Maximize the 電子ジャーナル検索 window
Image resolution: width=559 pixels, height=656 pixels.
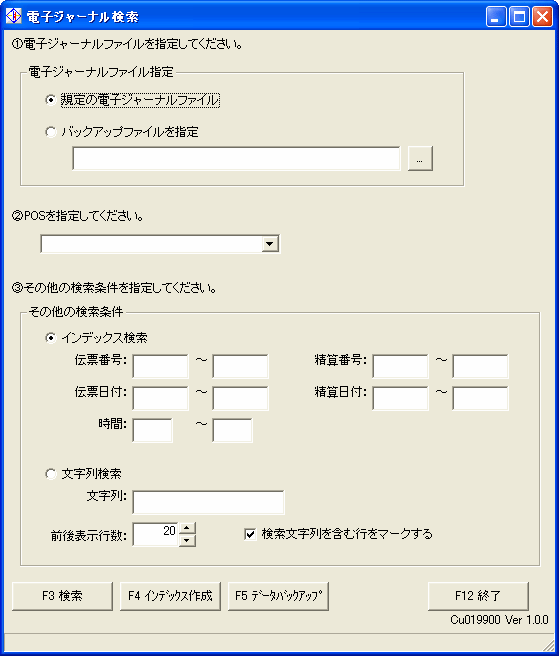pyautogui.click(x=519, y=17)
